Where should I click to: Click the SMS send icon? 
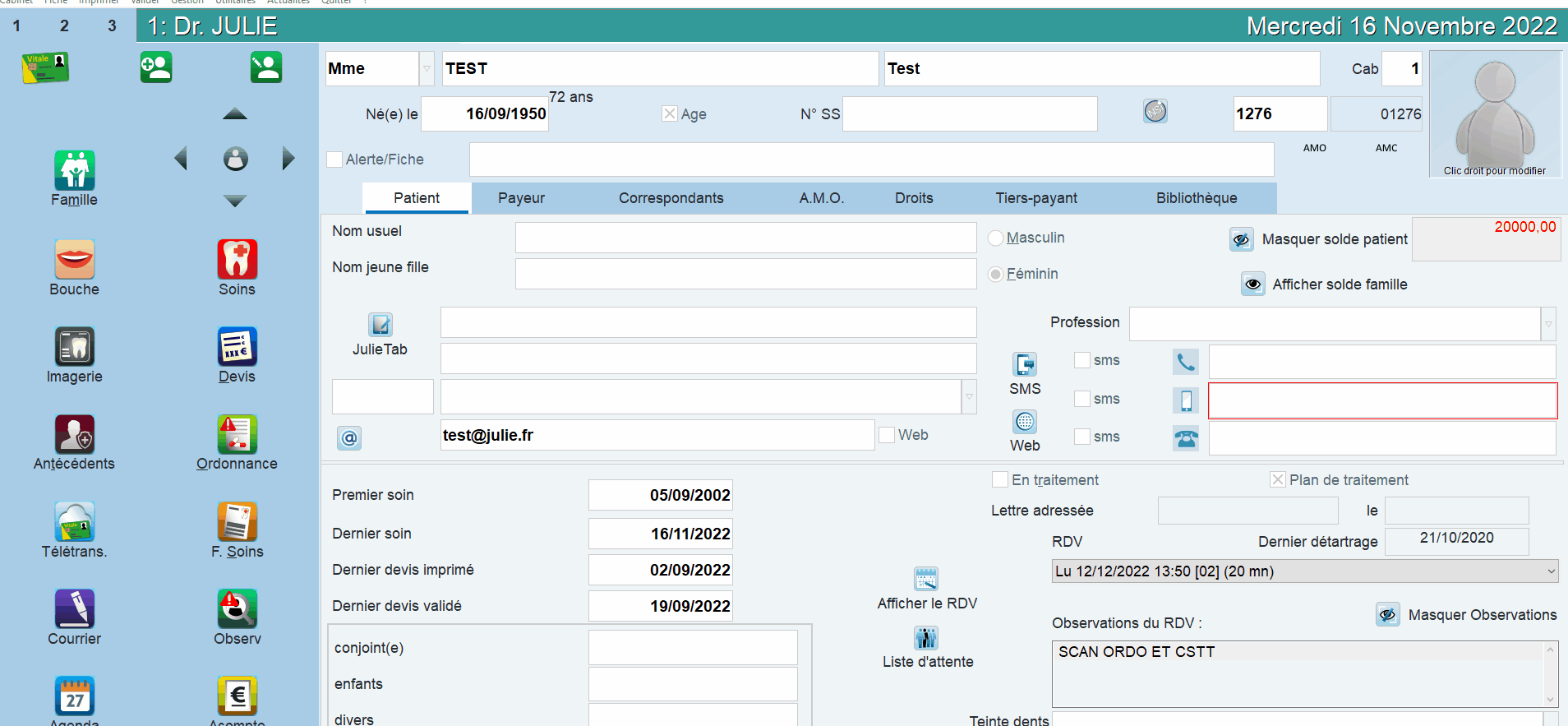click(x=1025, y=364)
